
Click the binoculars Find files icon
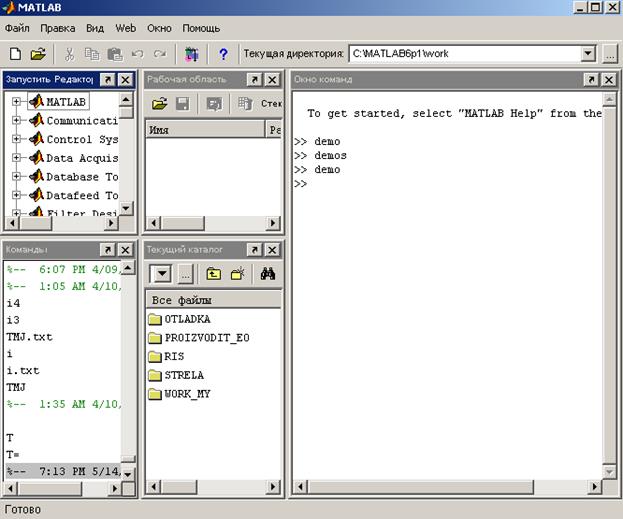[x=268, y=273]
